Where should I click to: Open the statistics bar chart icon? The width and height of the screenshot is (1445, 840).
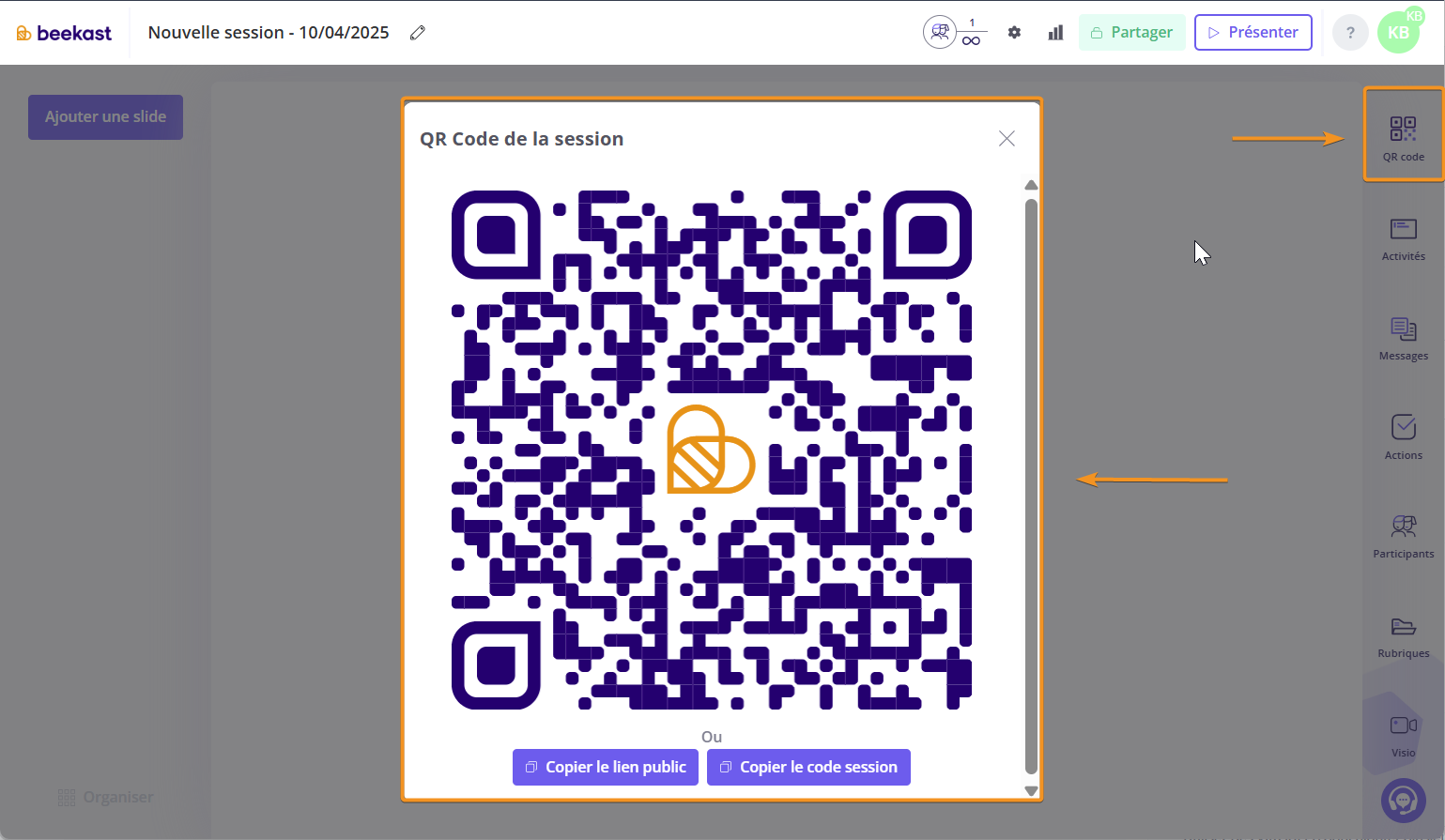[x=1055, y=33]
